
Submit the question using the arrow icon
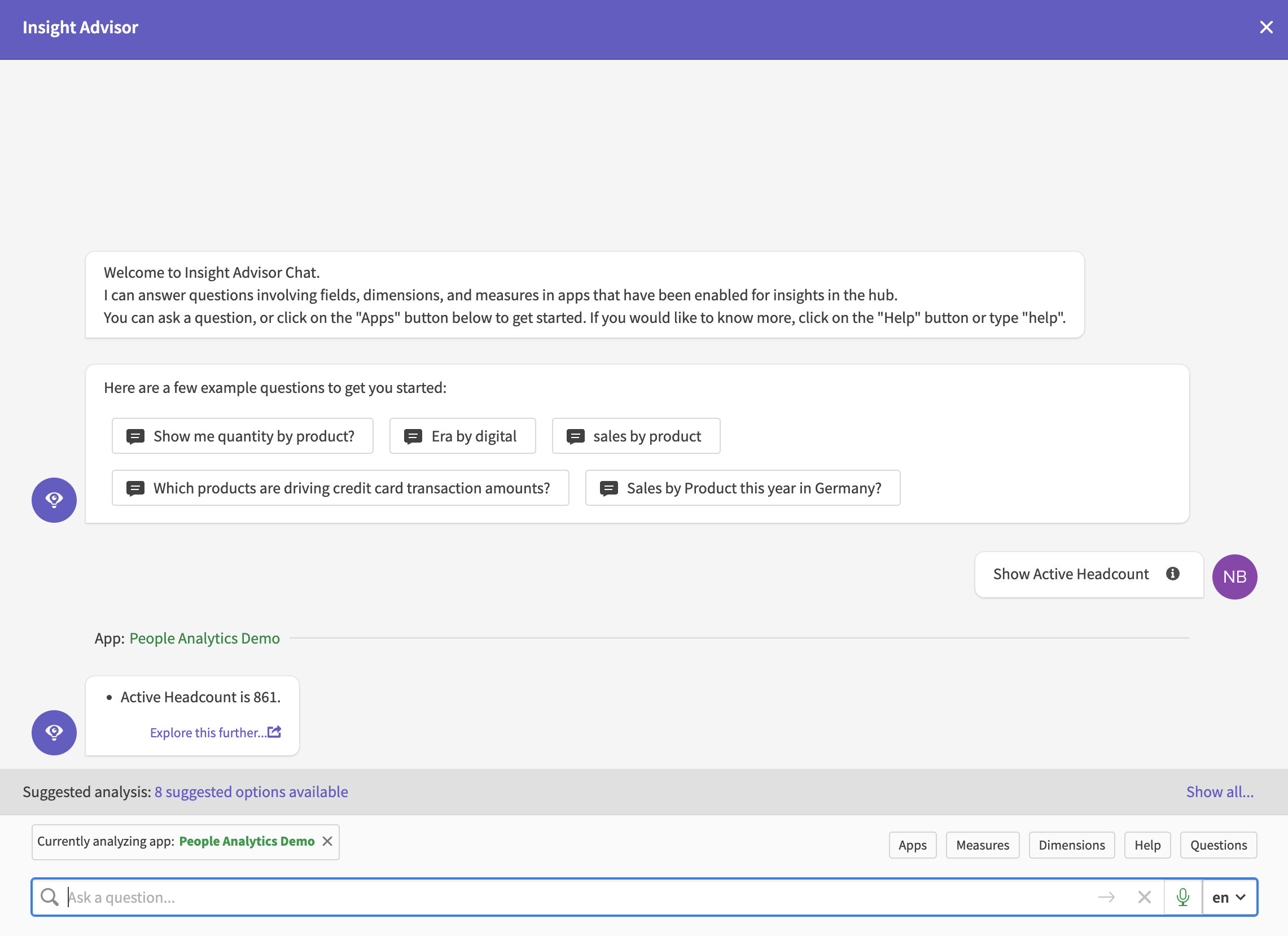[1106, 897]
